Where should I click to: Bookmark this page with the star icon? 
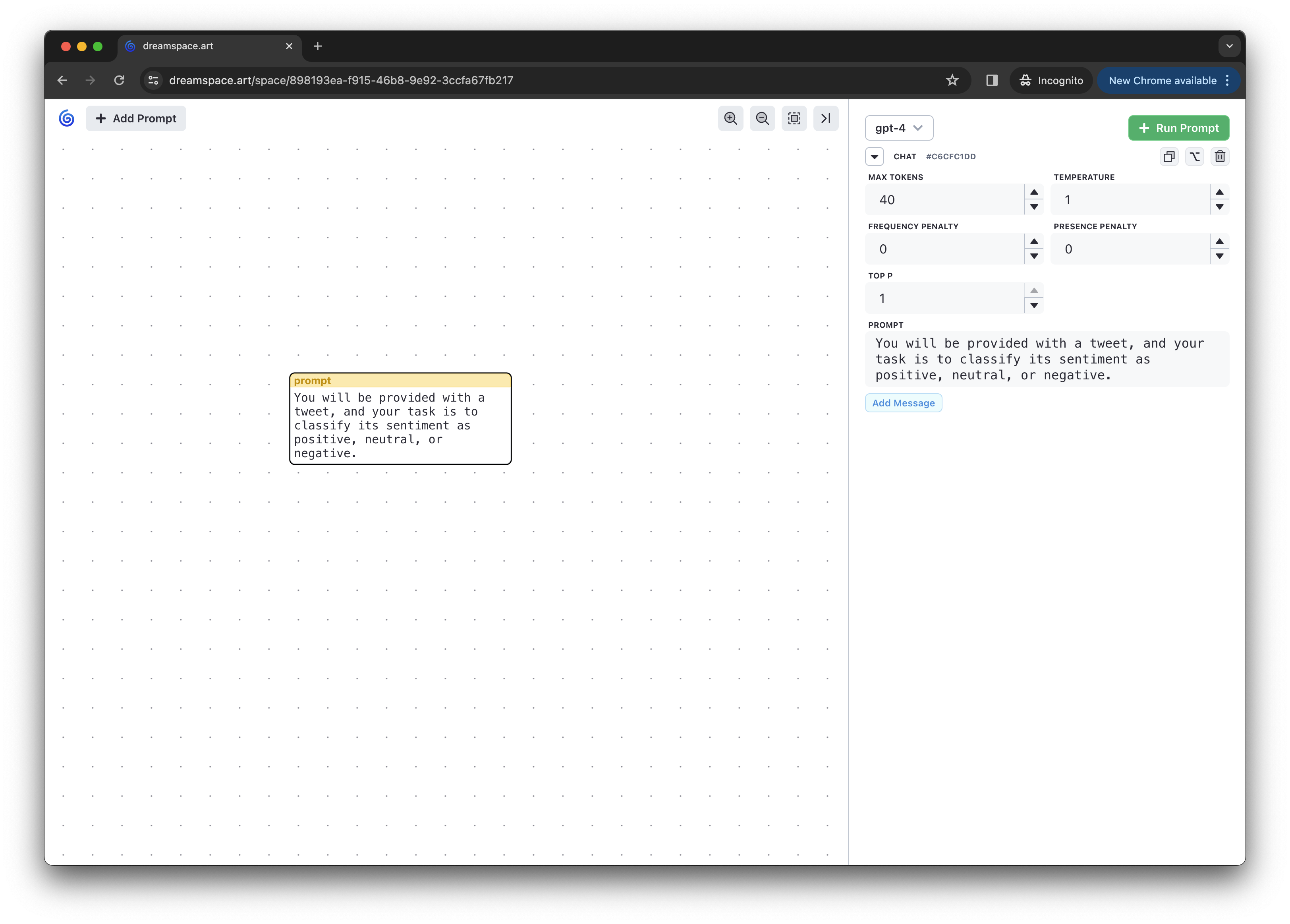pos(952,80)
